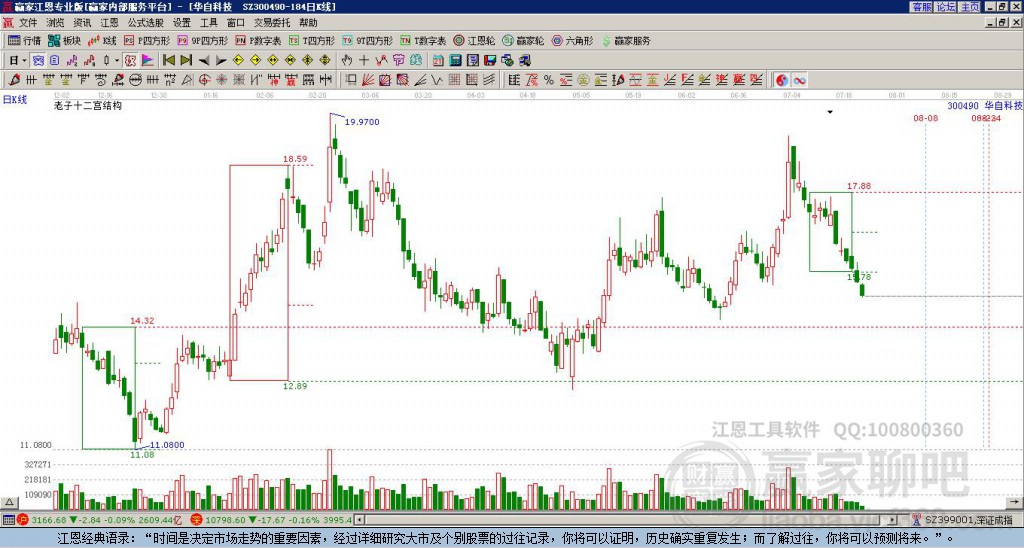Click the 赢家服务 toolbar button
Viewport: 1024px width, 548px height.
(626, 40)
